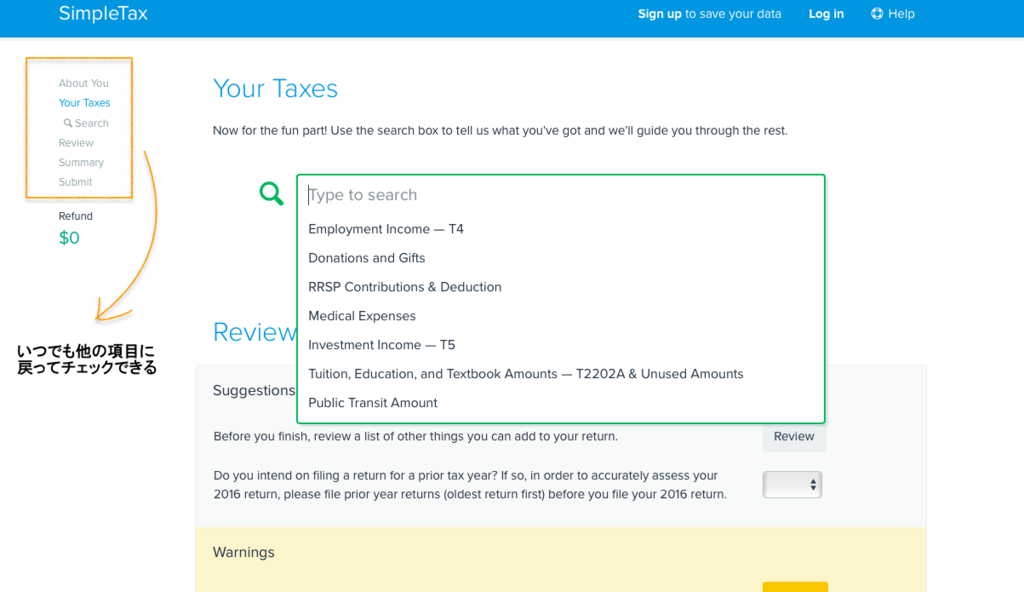Open Summary in the sidebar navigation
Viewport: 1024px width, 592px height.
[x=81, y=162]
